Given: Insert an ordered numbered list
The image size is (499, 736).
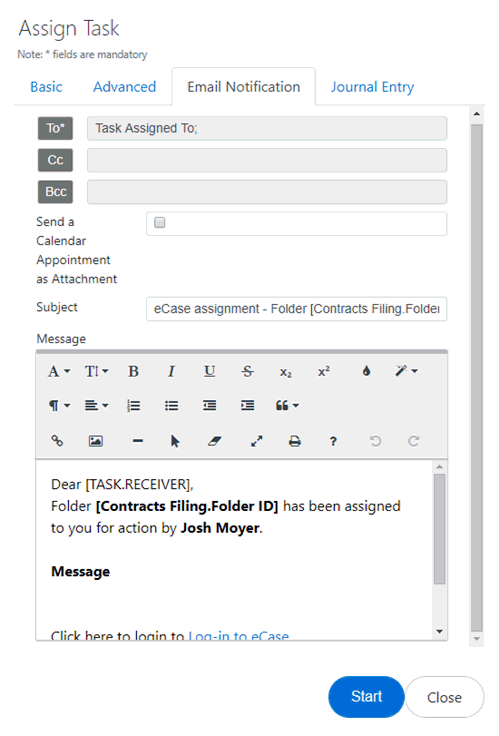Looking at the screenshot, I should (x=133, y=406).
